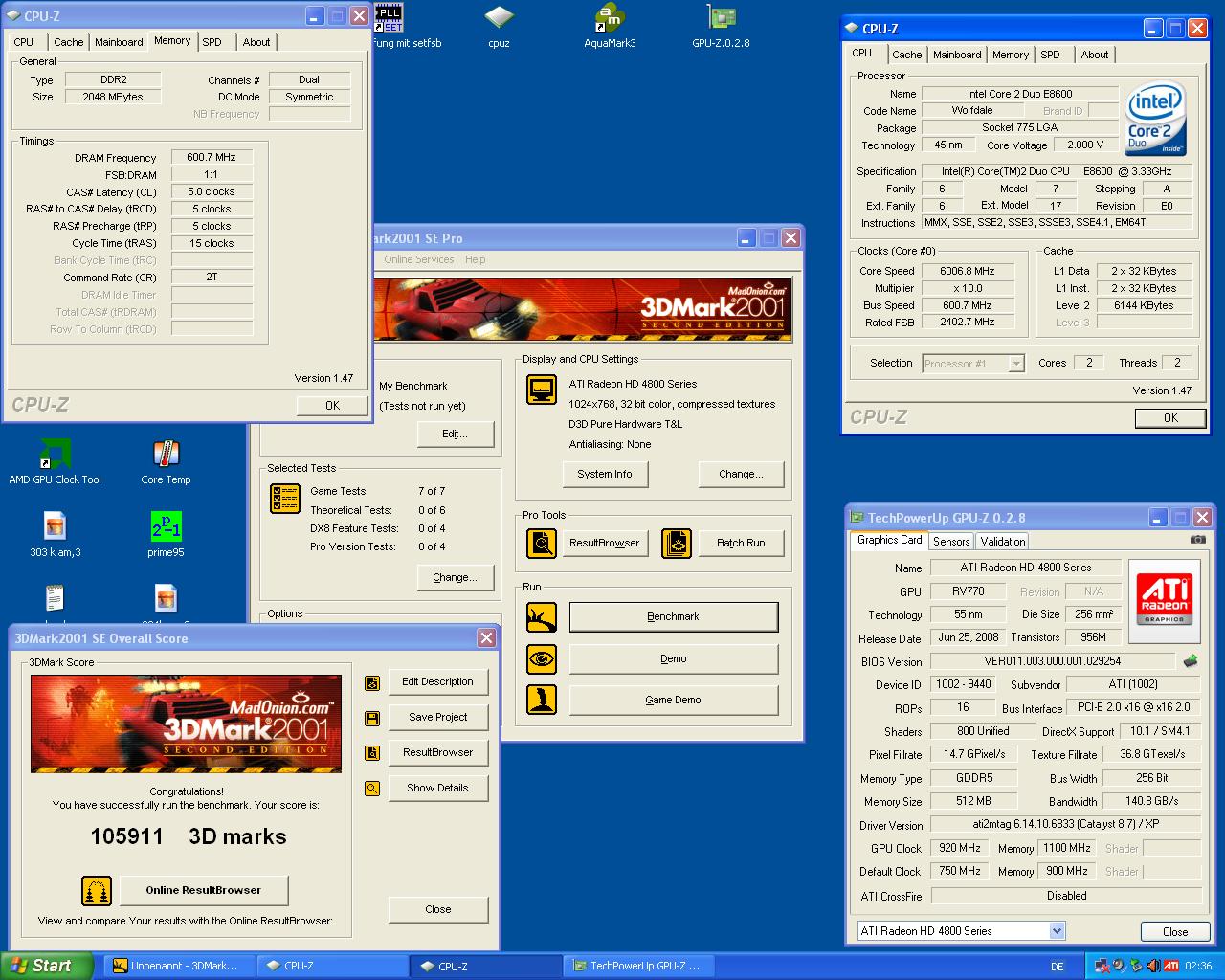Image resolution: width=1225 pixels, height=980 pixels.
Task: Switch to TechPowerUp GPU-Z taskbar item
Action: pyautogui.click(x=638, y=966)
